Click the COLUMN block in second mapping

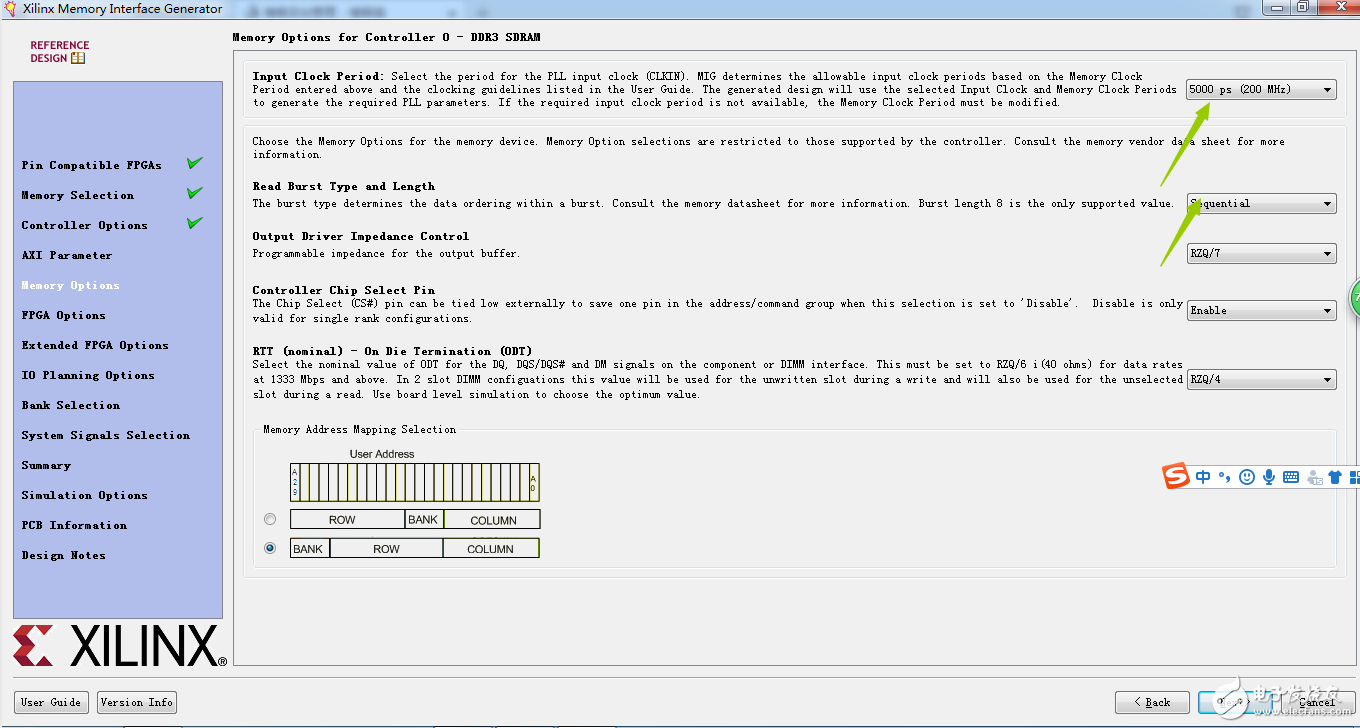490,548
